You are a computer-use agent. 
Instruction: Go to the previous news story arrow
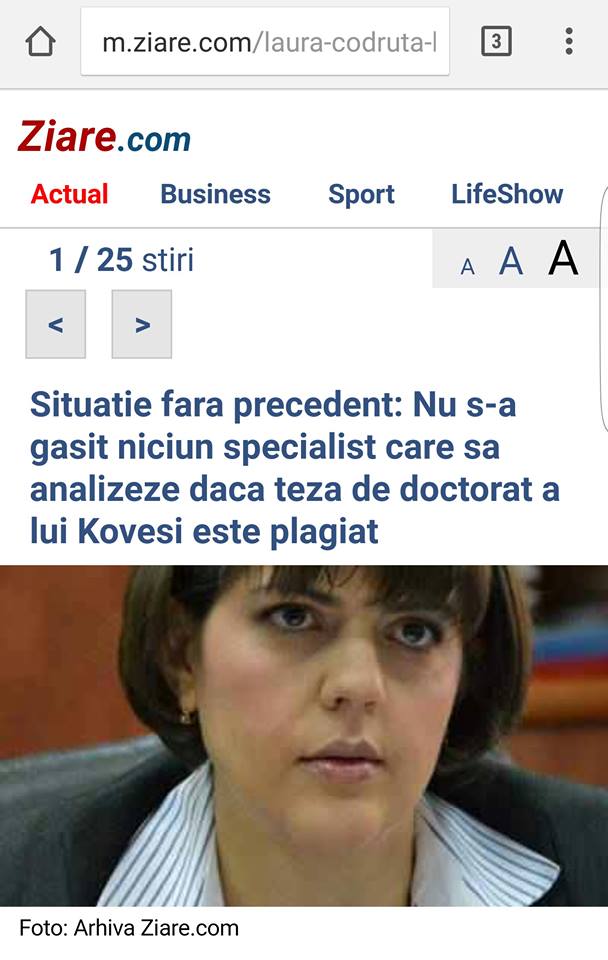(56, 324)
